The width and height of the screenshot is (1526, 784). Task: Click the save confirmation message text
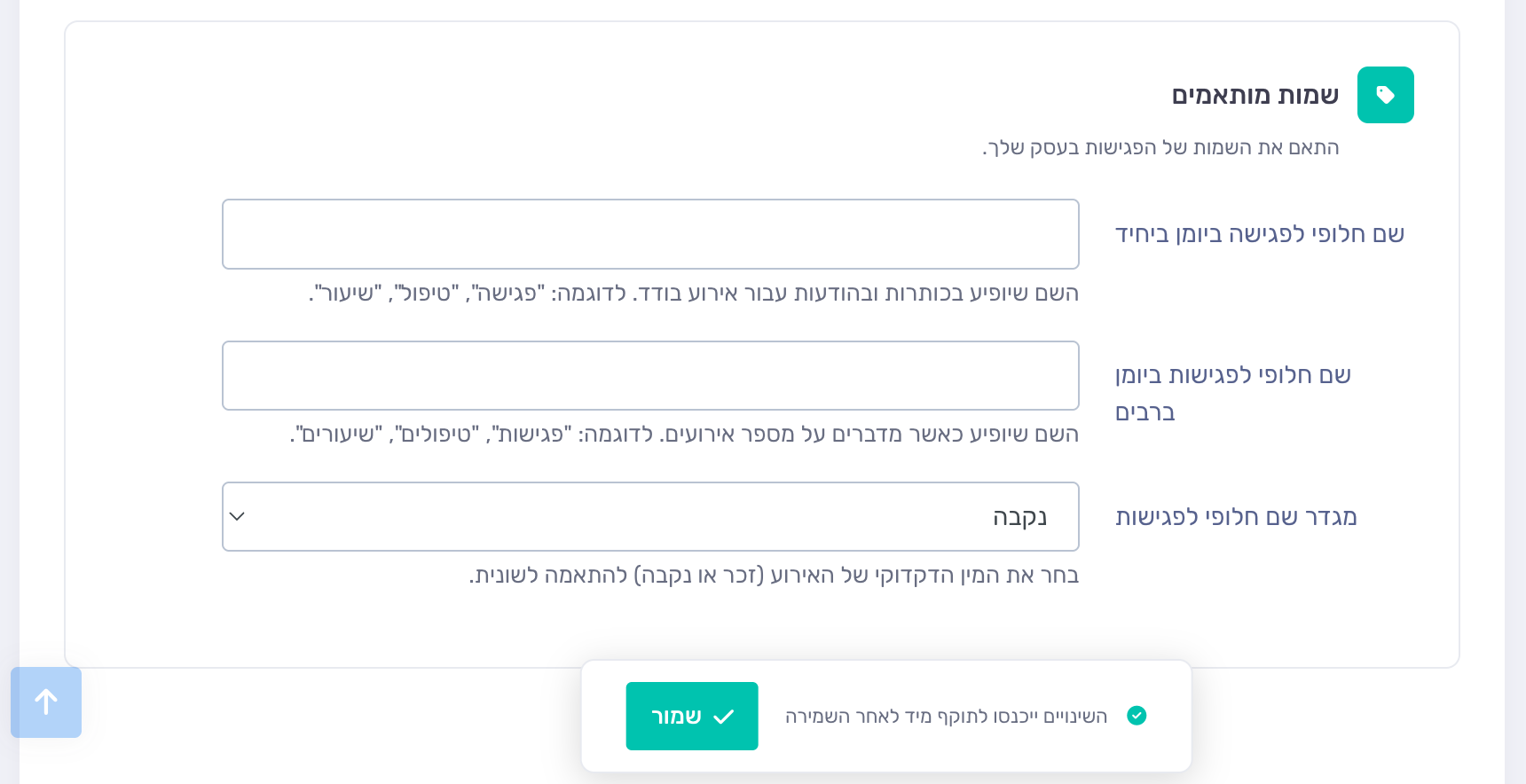[949, 716]
